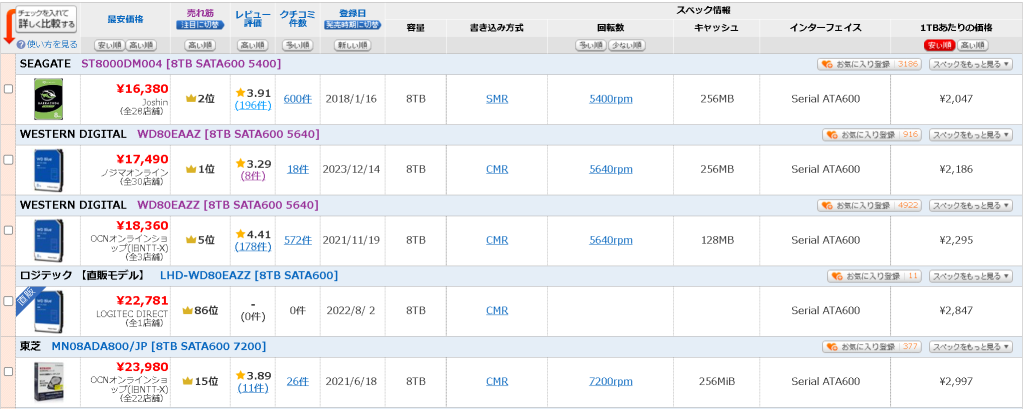Click heart icon in LHD-WD80EAZZ お気に入り登録
This screenshot has width=1024, height=409.
[837, 276]
